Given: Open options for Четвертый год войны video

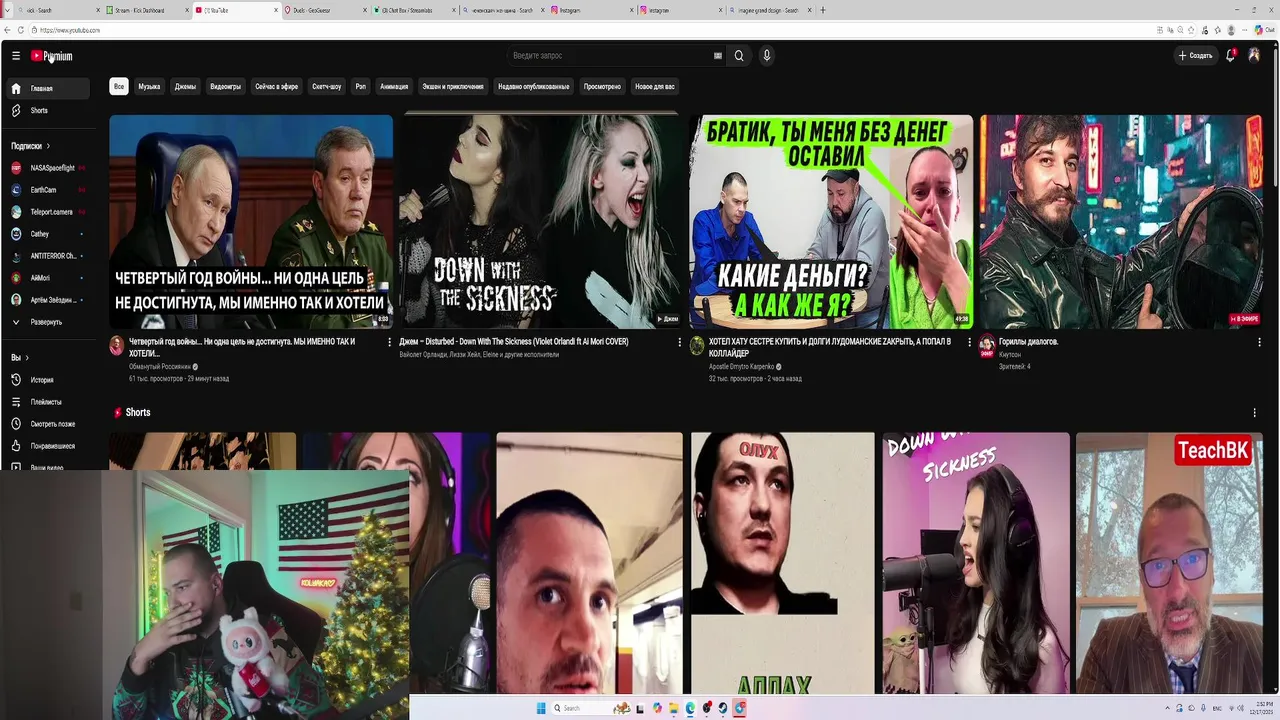Looking at the screenshot, I should coord(389,342).
